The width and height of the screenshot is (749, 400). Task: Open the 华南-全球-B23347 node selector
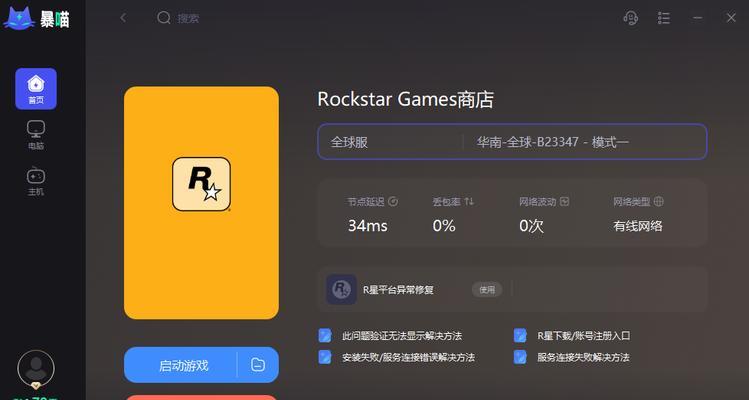coord(585,142)
